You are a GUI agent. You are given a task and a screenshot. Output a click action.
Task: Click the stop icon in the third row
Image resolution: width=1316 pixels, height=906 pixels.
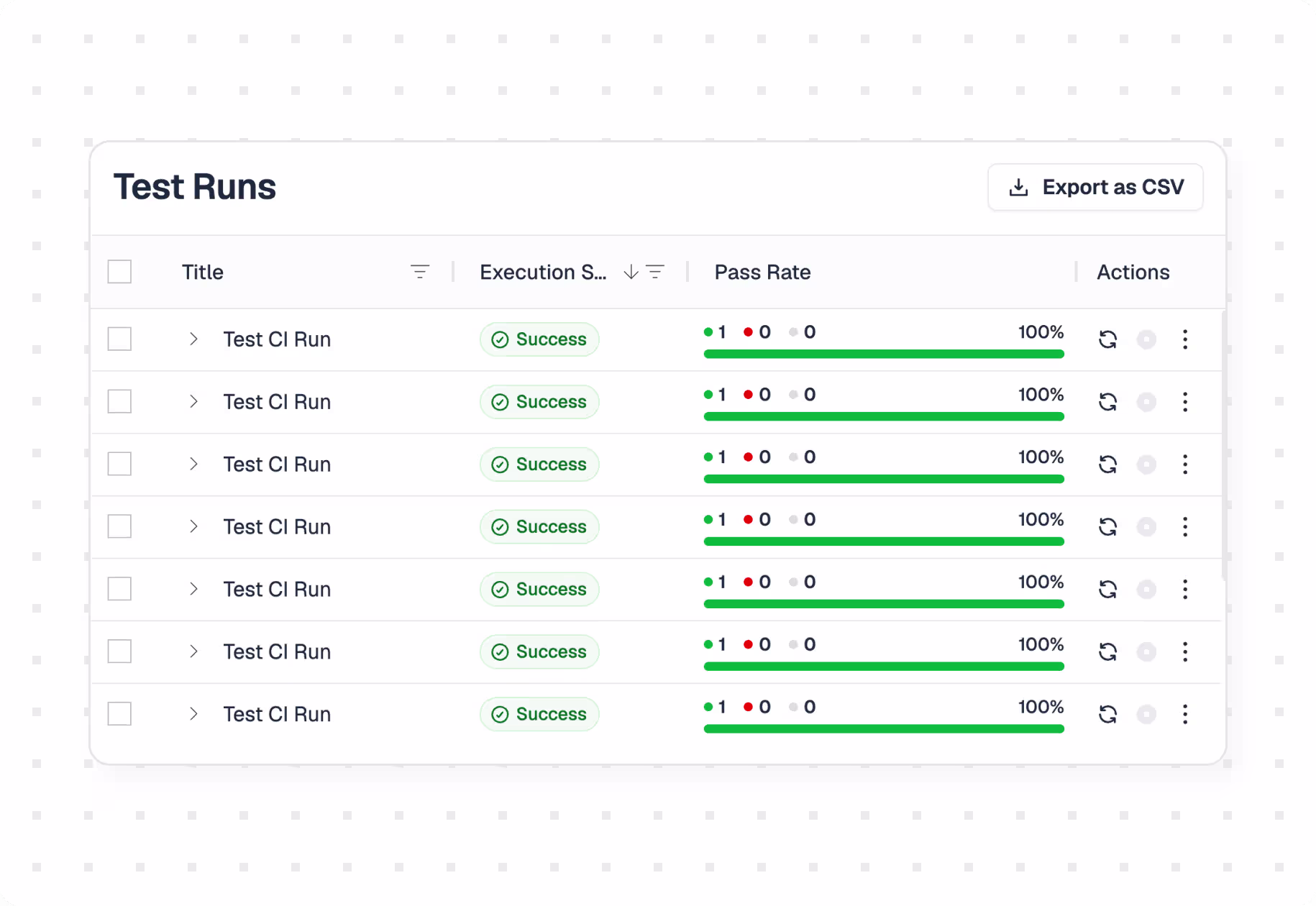[1146, 464]
